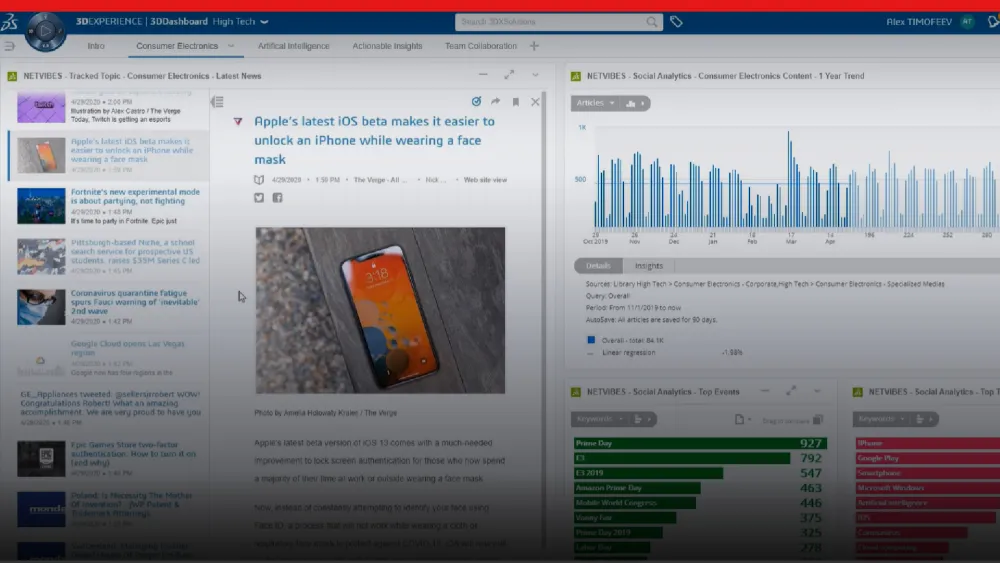This screenshot has width=1000, height=563.
Task: Select the red Google Play bar
Action: (927, 458)
